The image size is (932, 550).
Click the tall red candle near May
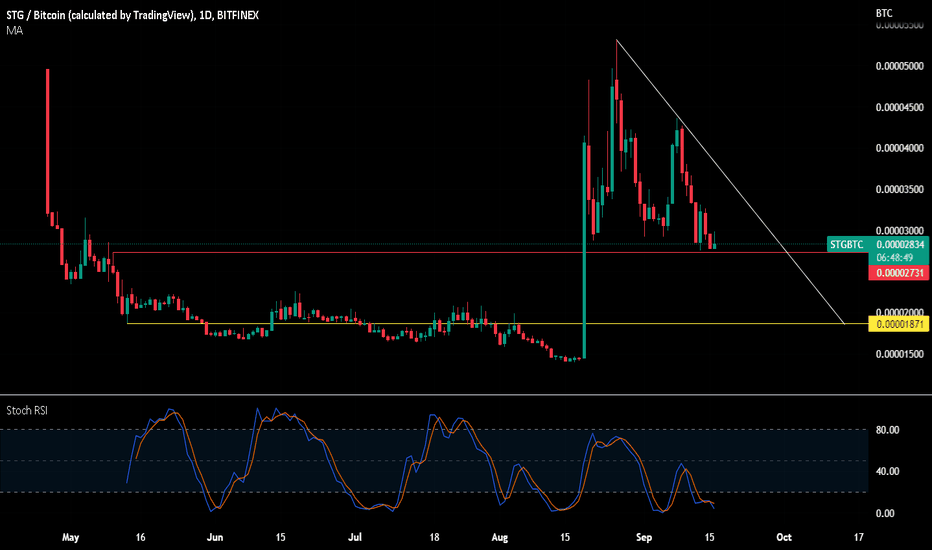point(48,142)
